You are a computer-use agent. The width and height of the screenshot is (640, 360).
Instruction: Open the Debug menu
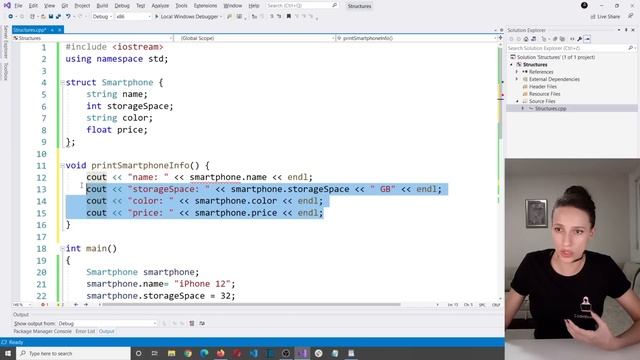122,6
